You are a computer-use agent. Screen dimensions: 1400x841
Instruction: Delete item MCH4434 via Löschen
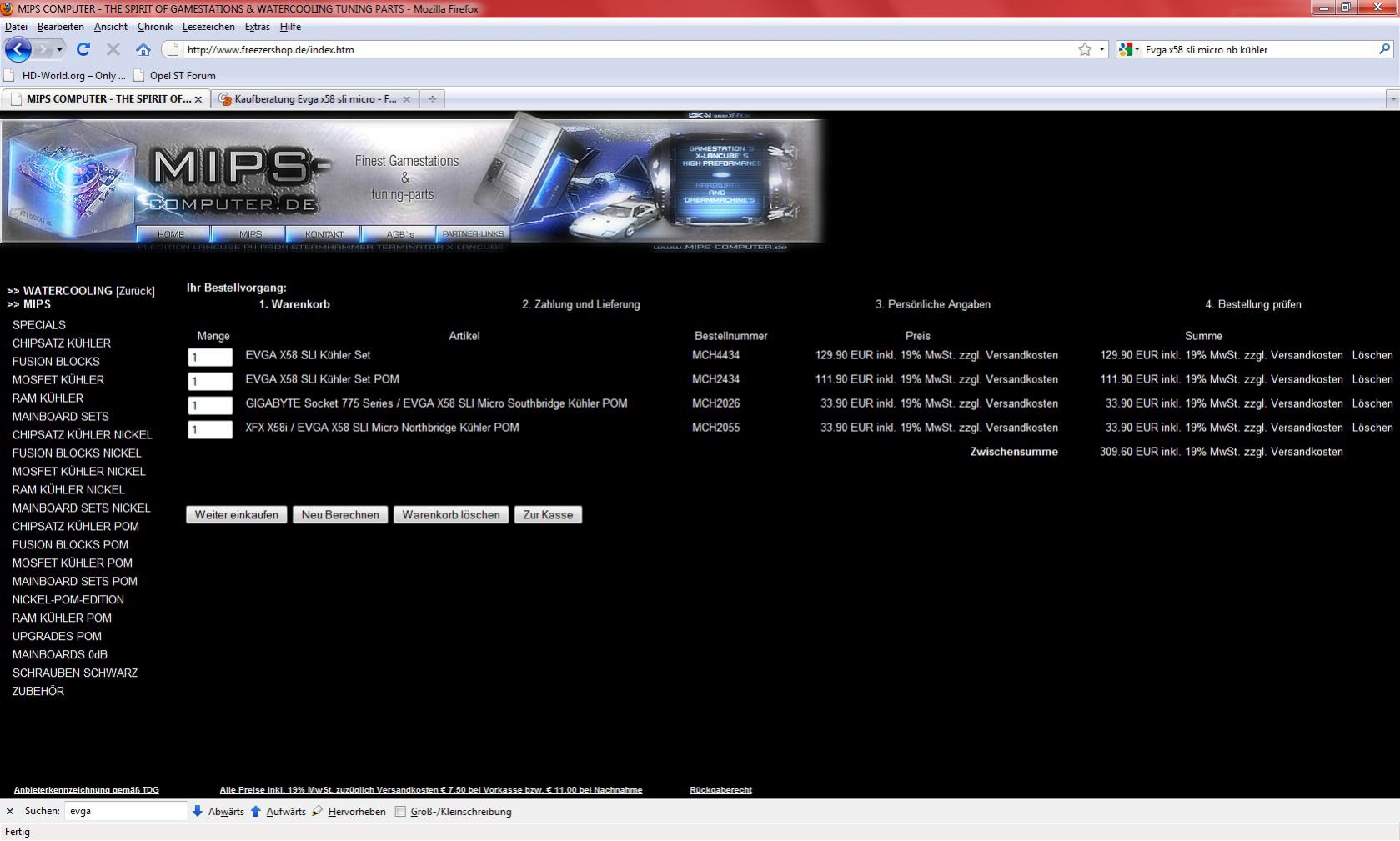click(x=1372, y=355)
